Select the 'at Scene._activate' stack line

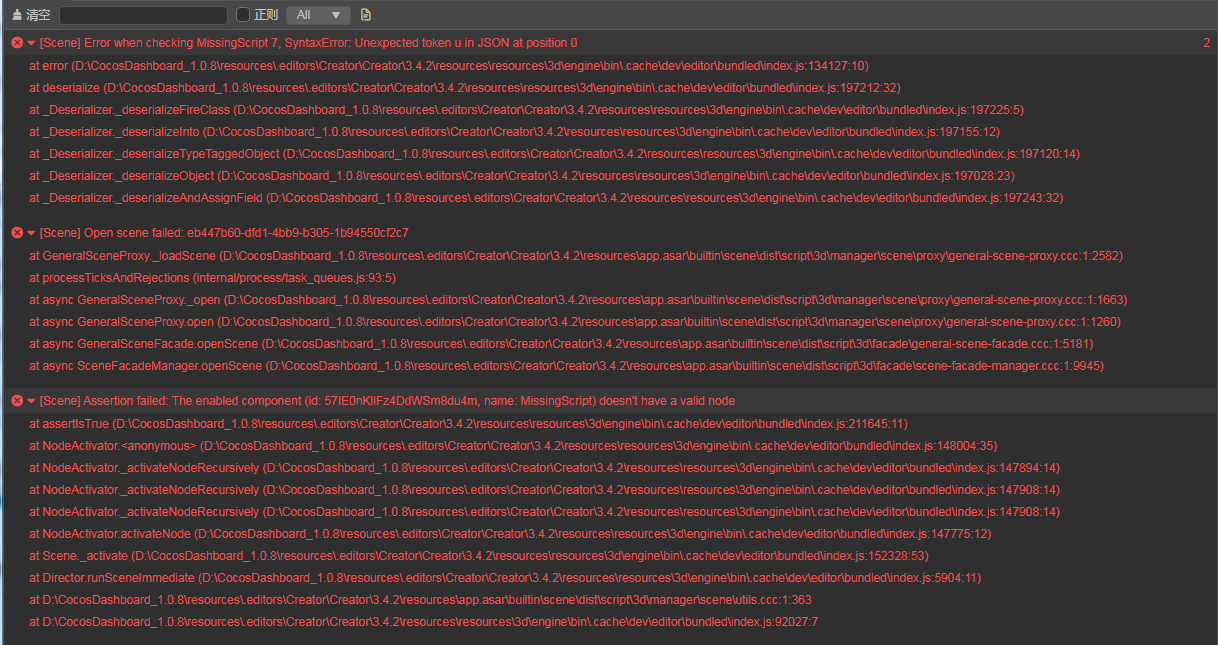coord(479,556)
